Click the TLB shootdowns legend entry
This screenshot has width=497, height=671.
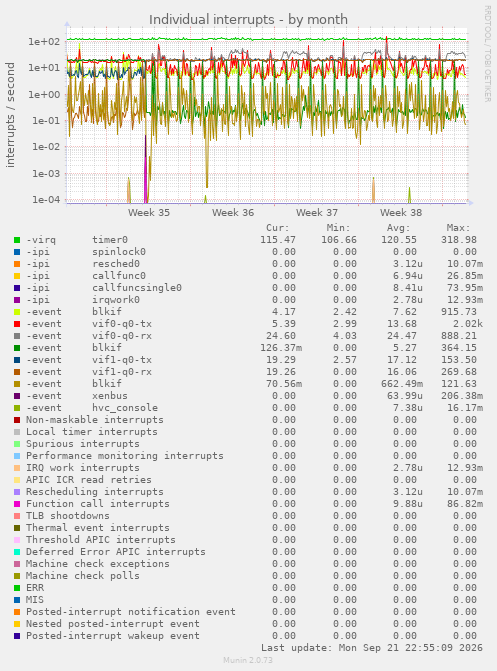(x=68, y=516)
